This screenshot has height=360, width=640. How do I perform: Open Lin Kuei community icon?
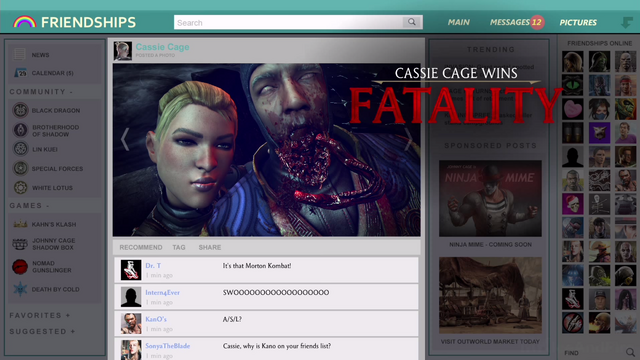point(20,149)
